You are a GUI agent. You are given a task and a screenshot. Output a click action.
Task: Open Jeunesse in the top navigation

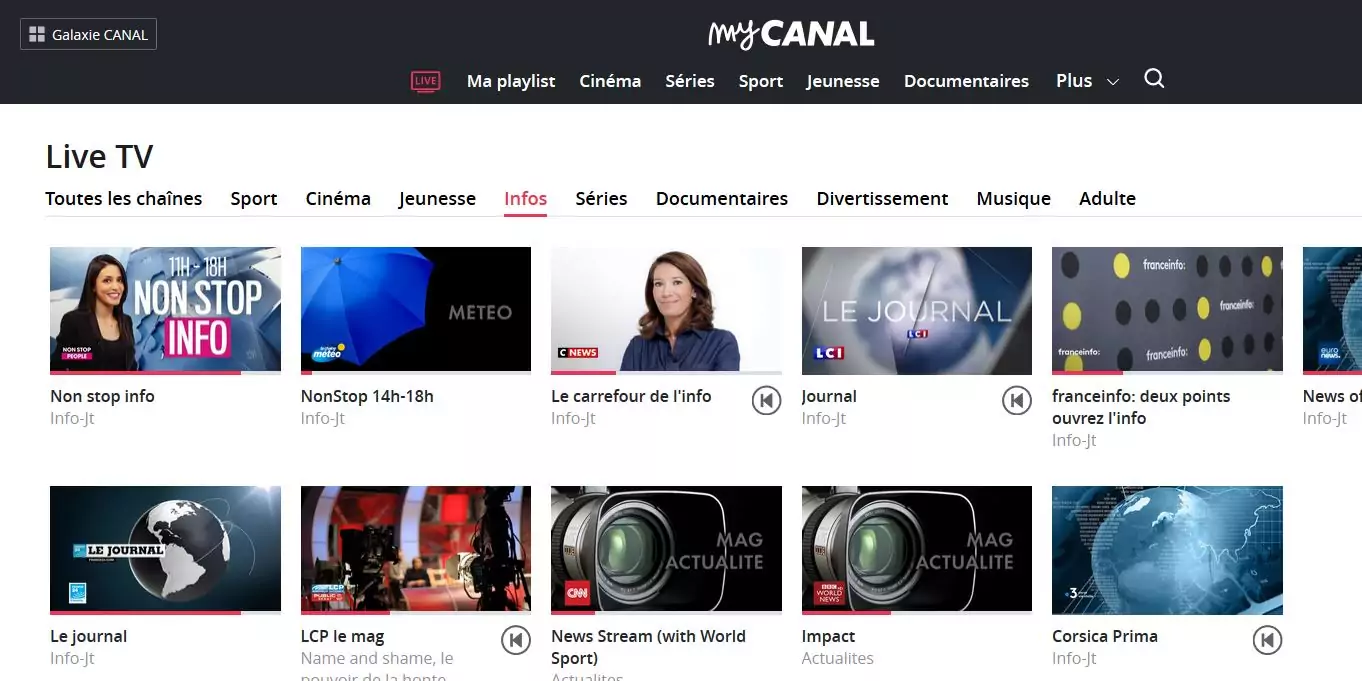(843, 82)
